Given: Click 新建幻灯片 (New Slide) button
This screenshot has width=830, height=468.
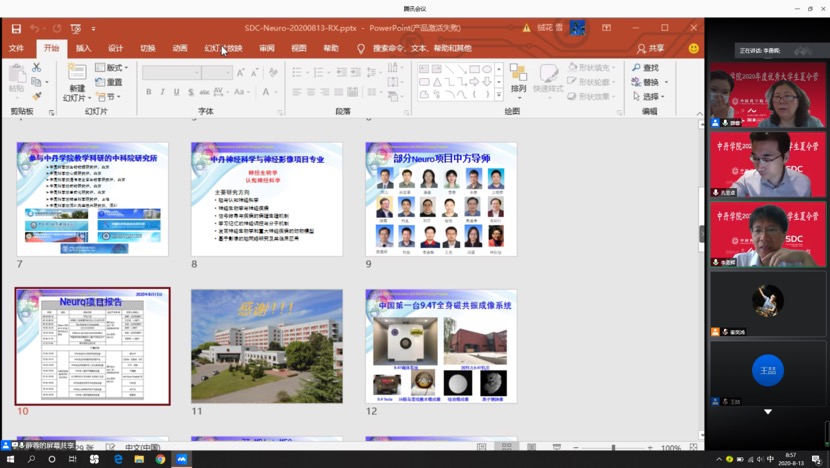Looking at the screenshot, I should point(77,83).
